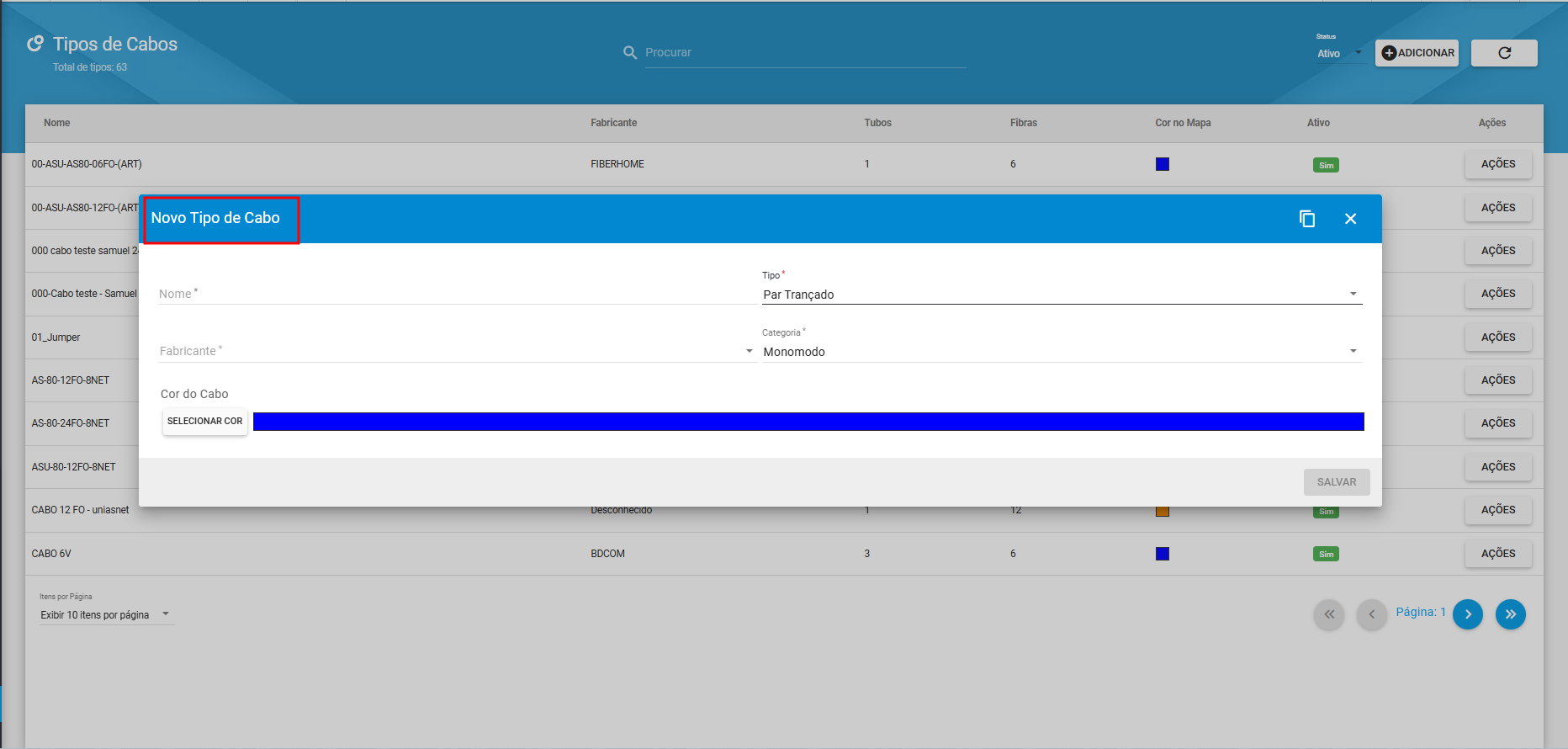
Task: Click the Sim badge for 00-ASU-AS80-06FO-(ART)
Action: 1326,165
